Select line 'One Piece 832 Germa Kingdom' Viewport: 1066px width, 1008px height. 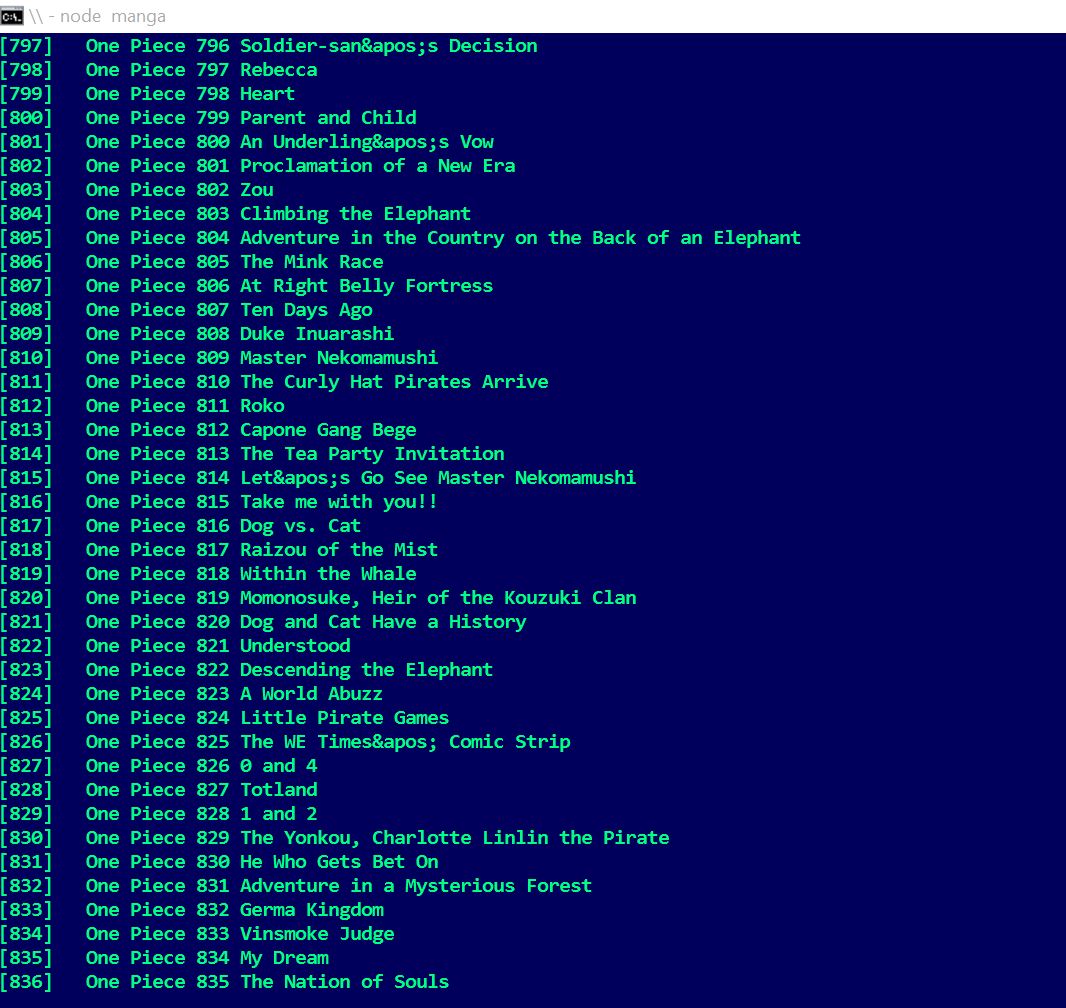(x=235, y=910)
